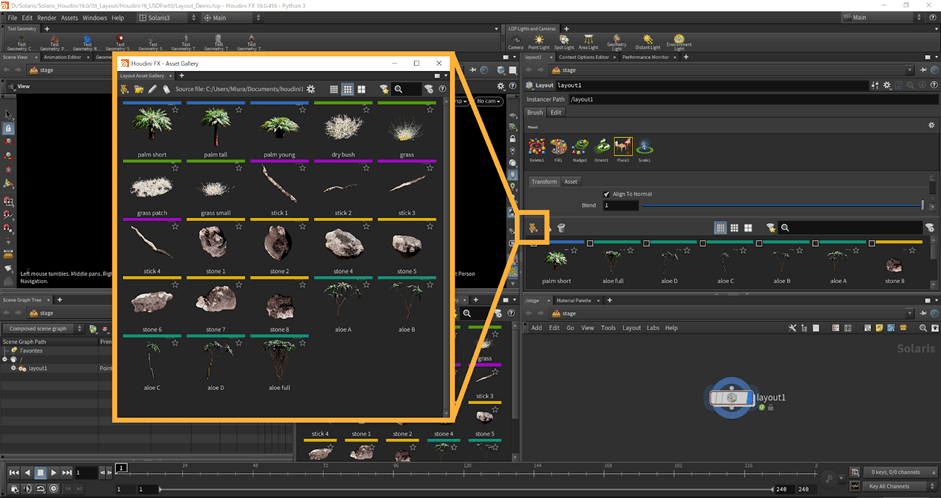Click the Environment Light shelf tool
Viewport: 941px width, 498px height.
tap(679, 42)
